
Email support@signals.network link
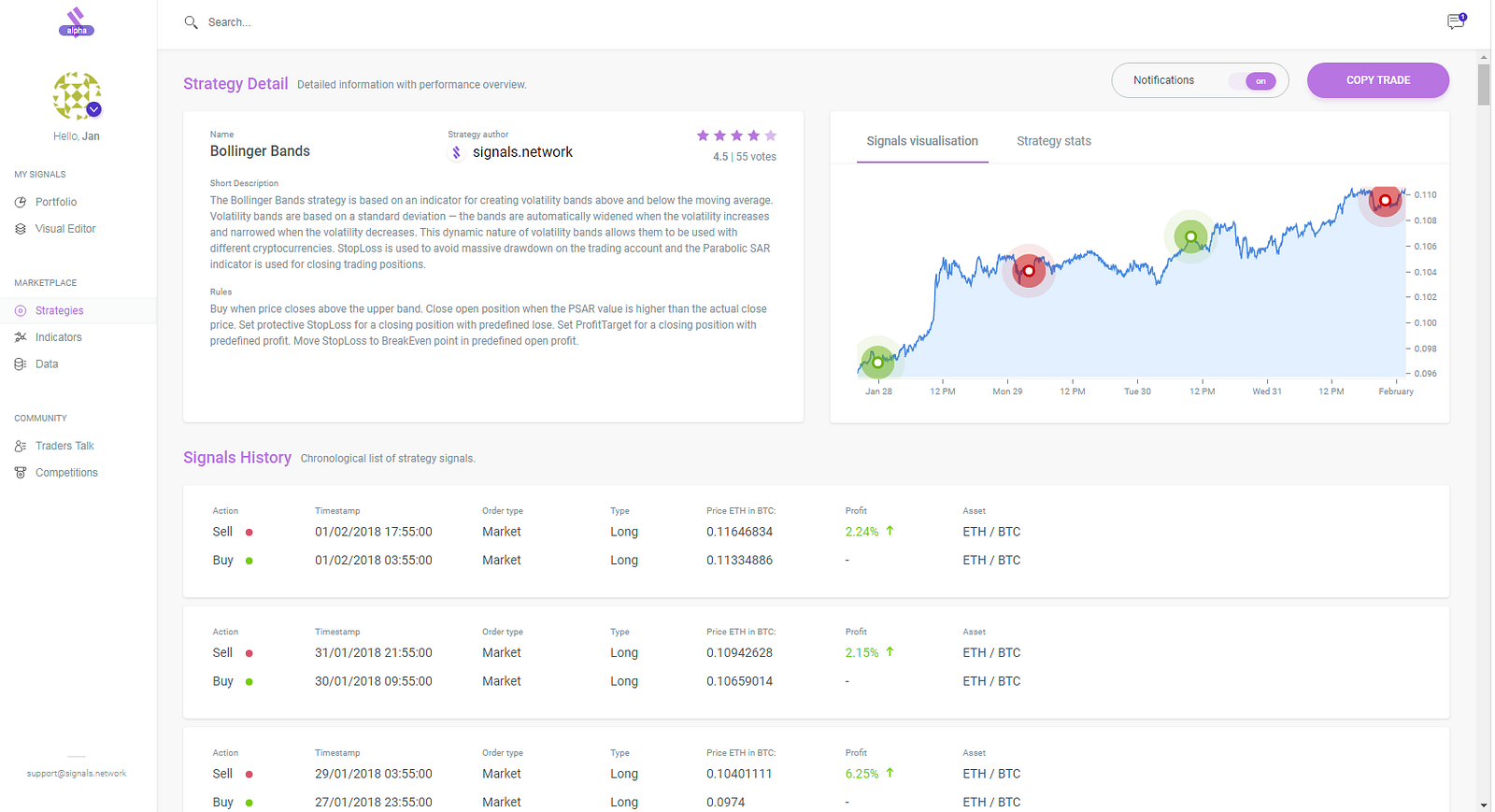pyautogui.click(x=77, y=774)
